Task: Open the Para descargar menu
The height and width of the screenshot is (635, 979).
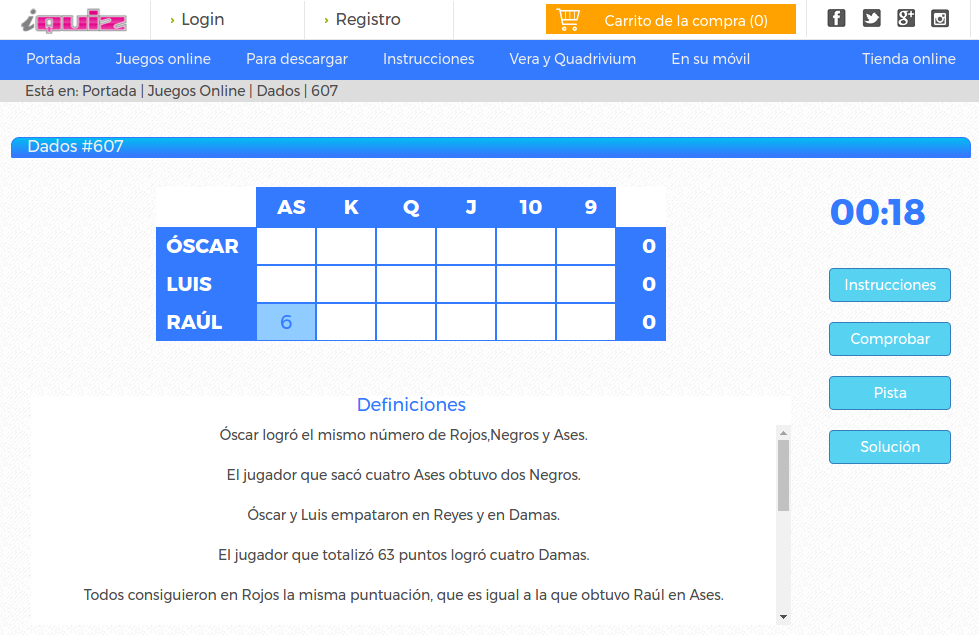Action: click(x=297, y=59)
